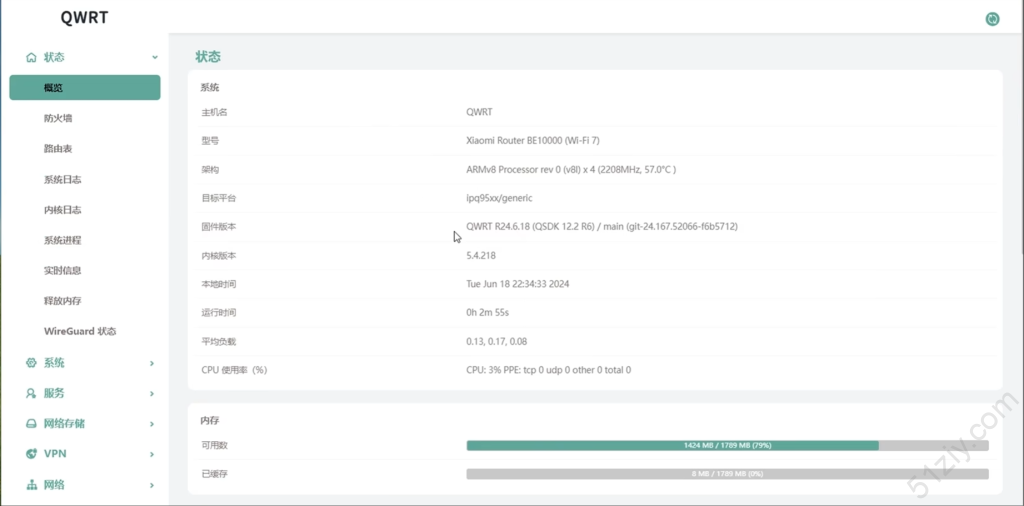Click the 已缓存 memory progress bar
Image resolution: width=1024 pixels, height=506 pixels.
(x=728, y=474)
